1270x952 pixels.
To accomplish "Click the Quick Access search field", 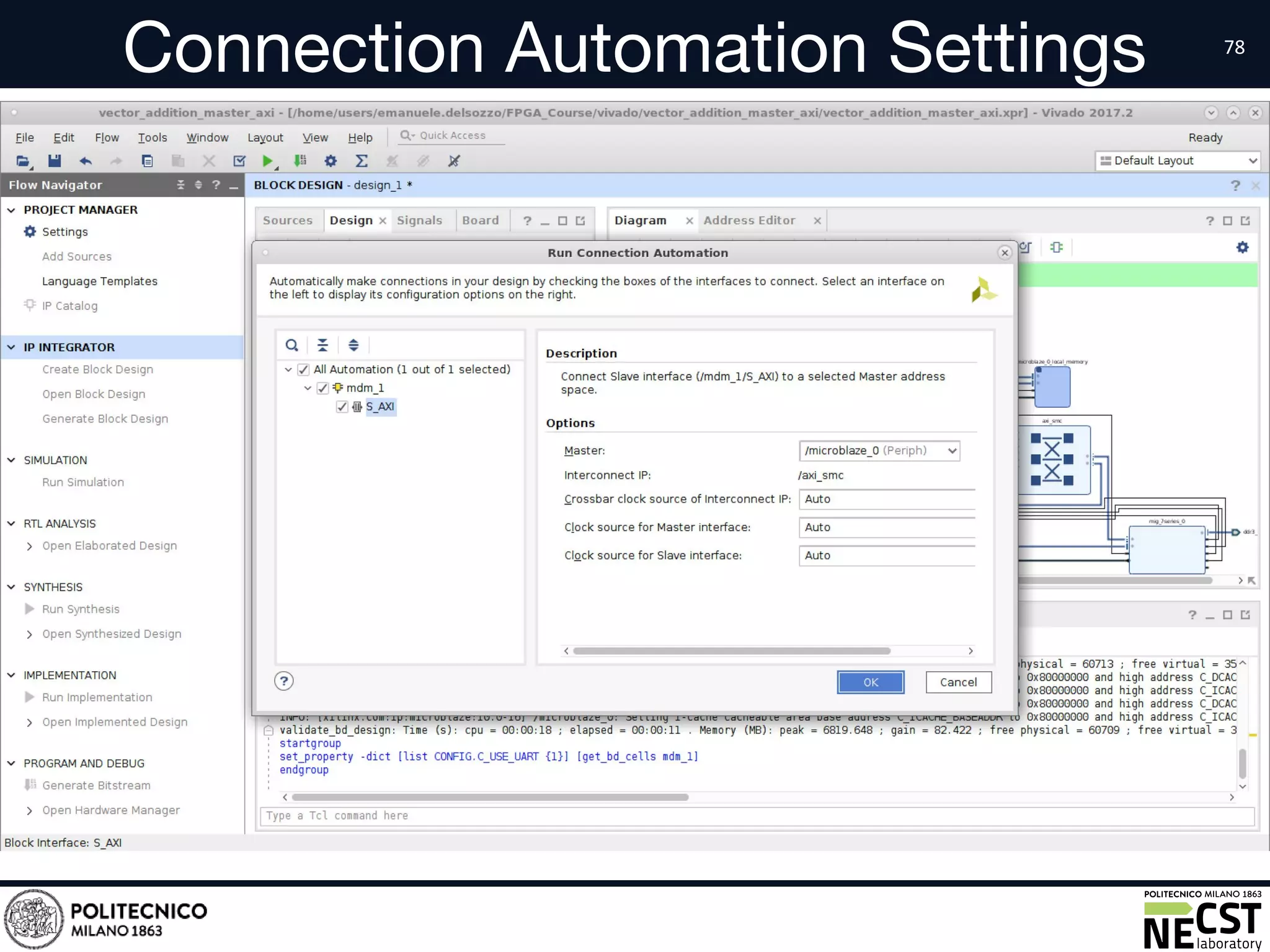I will tap(451, 136).
